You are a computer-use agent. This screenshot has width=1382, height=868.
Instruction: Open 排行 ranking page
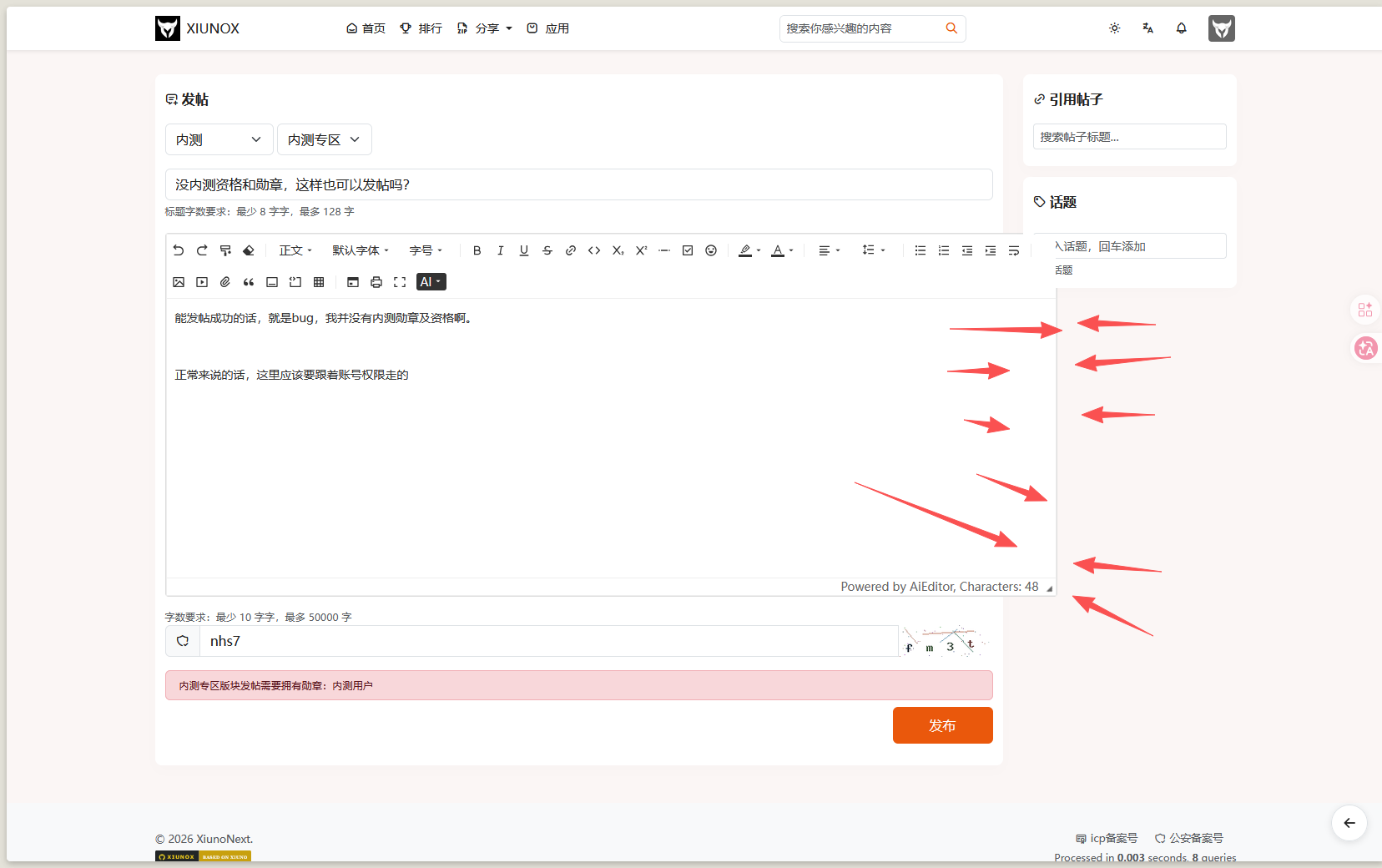coord(421,28)
